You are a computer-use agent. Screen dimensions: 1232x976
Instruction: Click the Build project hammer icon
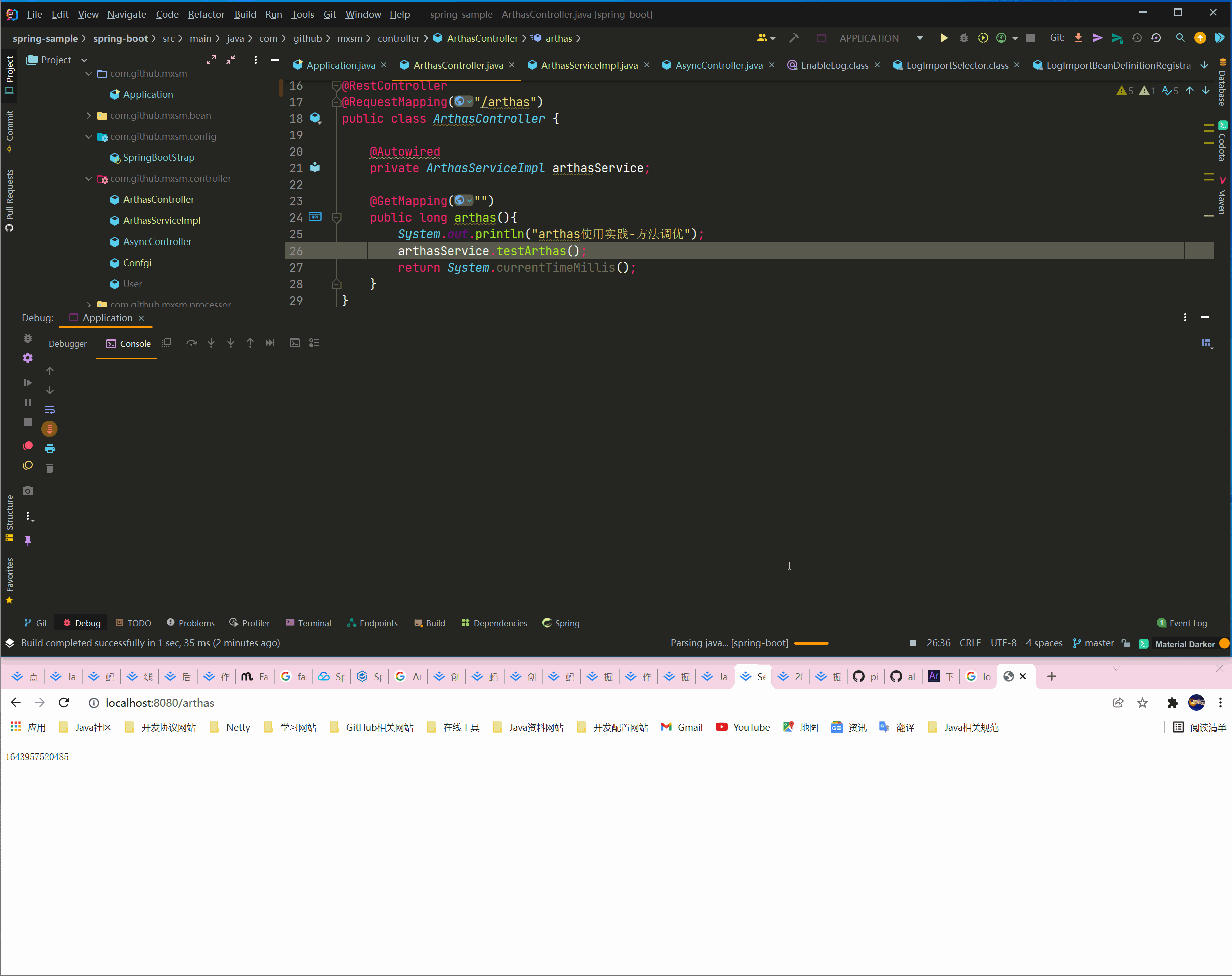pyautogui.click(x=794, y=38)
